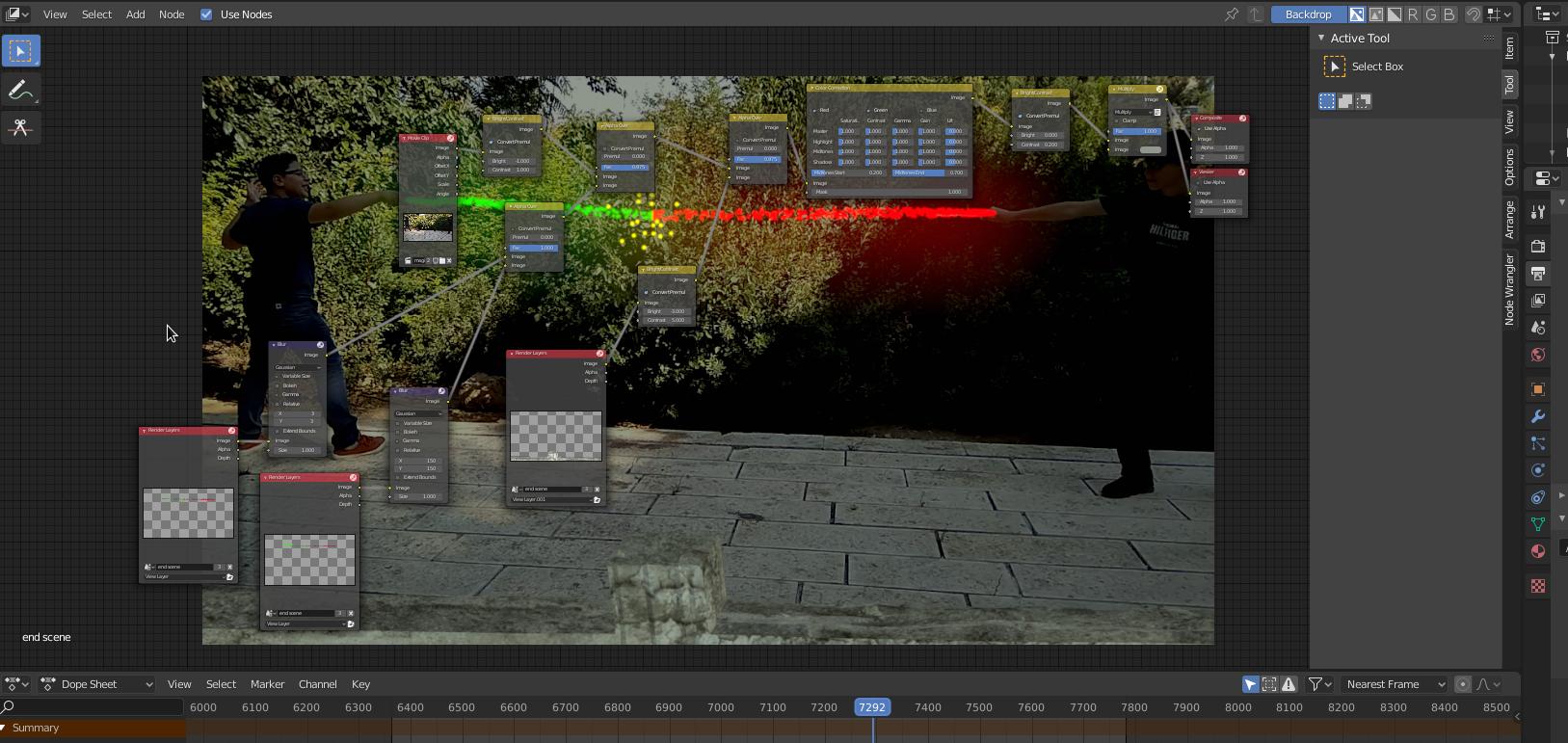Image resolution: width=1568 pixels, height=743 pixels.
Task: Open Render properties tab
Action: (x=1538, y=247)
